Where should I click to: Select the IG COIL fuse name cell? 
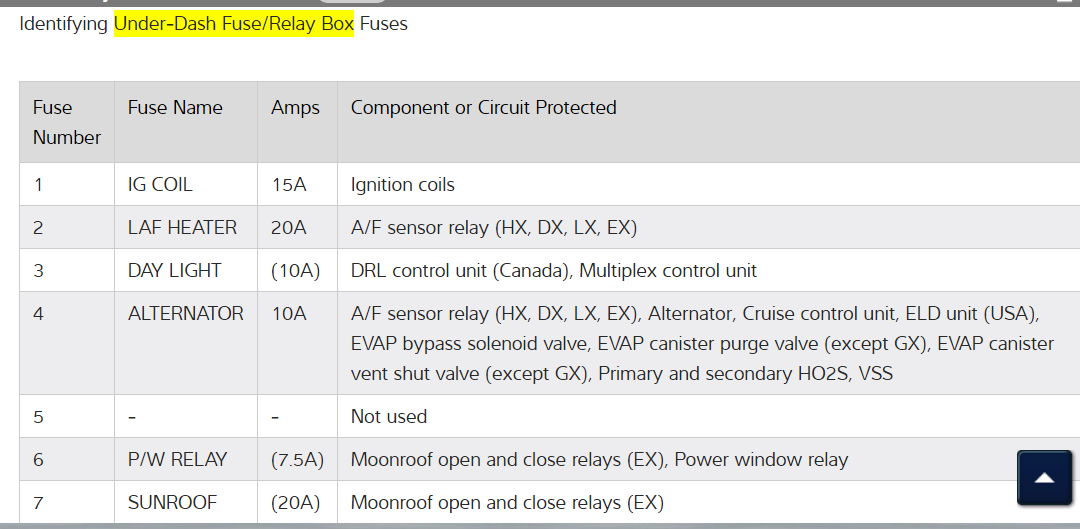tap(160, 185)
